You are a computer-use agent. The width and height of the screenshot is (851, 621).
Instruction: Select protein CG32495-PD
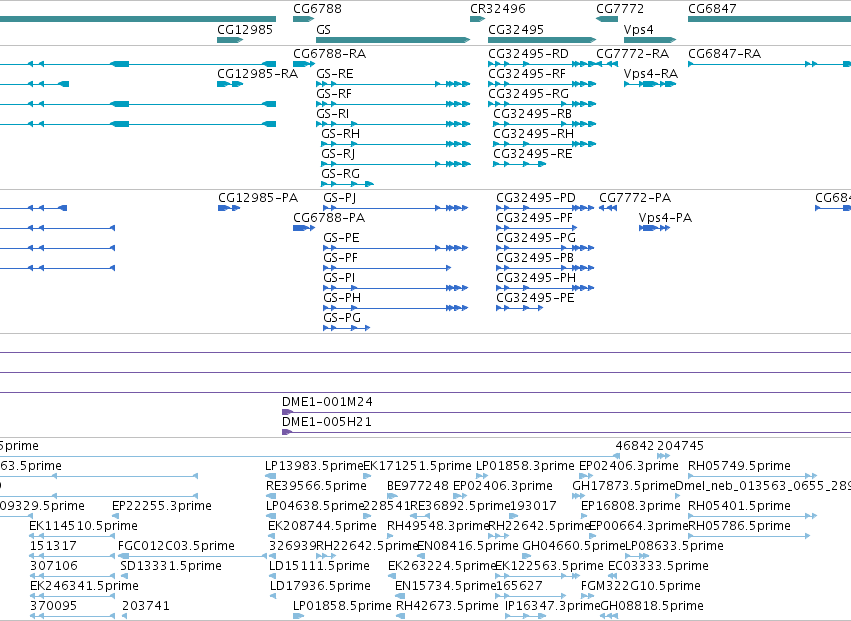pyautogui.click(x=536, y=198)
